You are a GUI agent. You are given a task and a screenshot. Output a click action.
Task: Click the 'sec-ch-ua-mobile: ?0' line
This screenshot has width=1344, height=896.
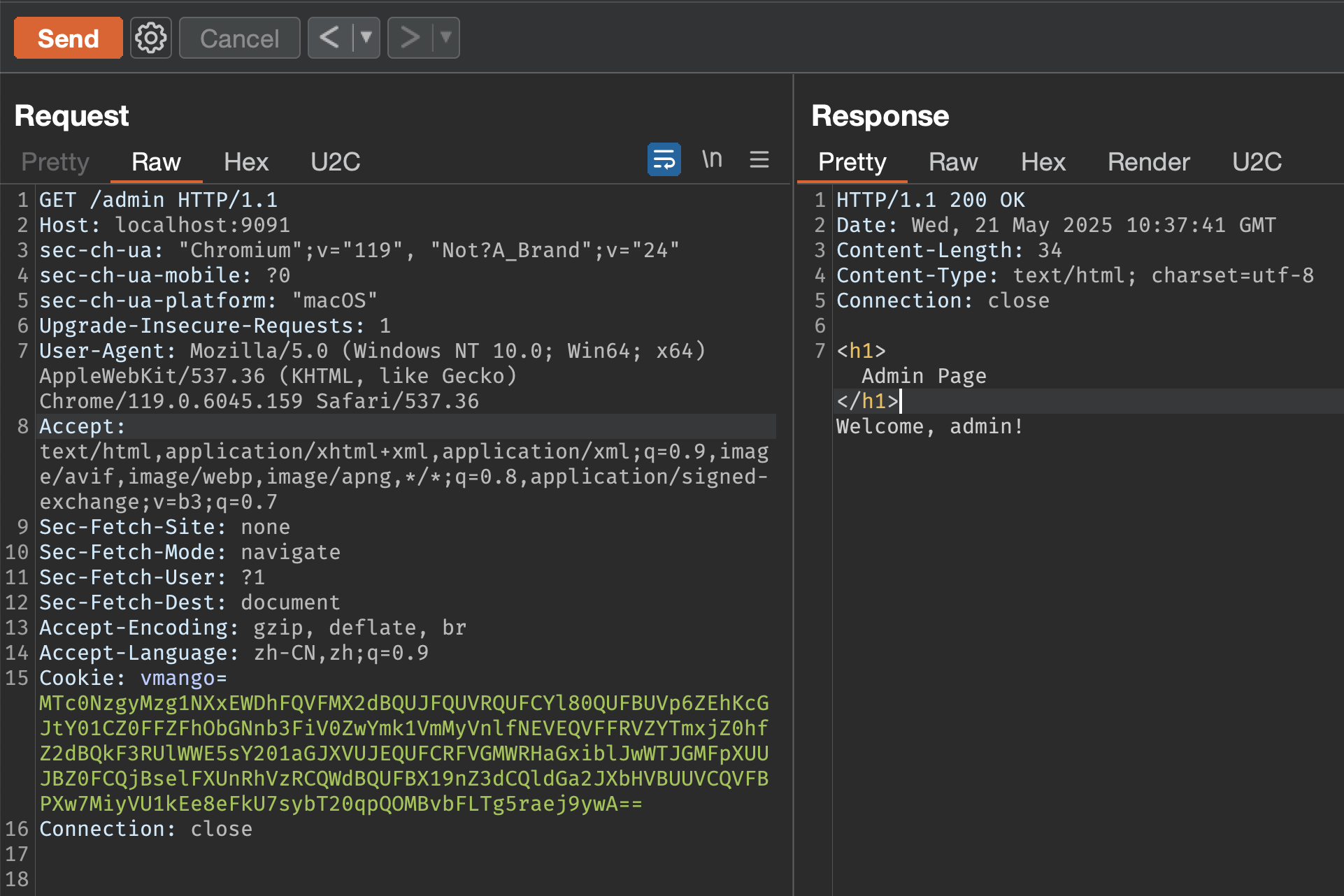pos(165,275)
